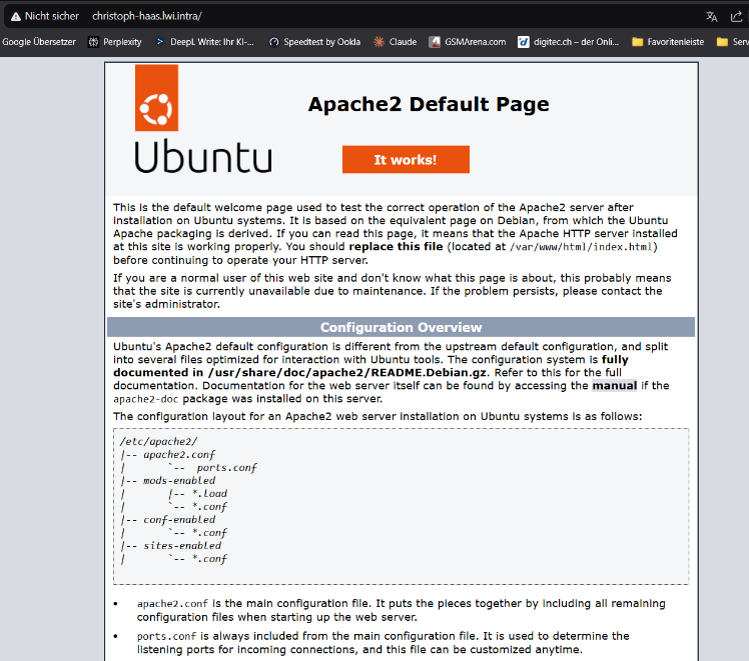Image resolution: width=749 pixels, height=661 pixels.
Task: Open the Favoritenleiste bookmark folder
Action: click(668, 42)
